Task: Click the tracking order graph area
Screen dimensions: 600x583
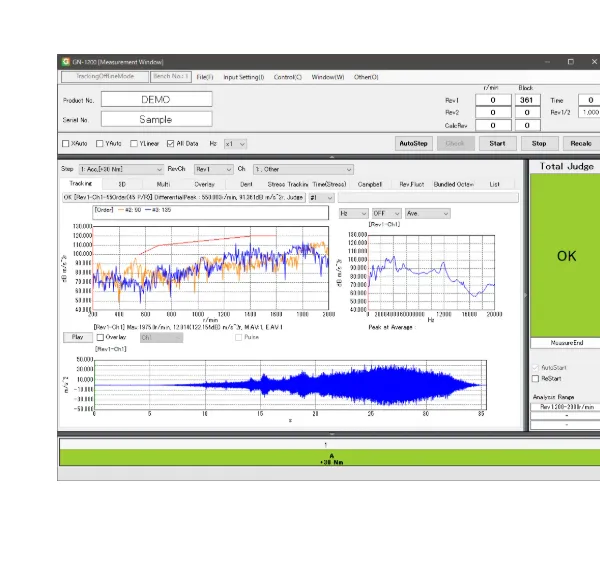Action: tap(210, 268)
